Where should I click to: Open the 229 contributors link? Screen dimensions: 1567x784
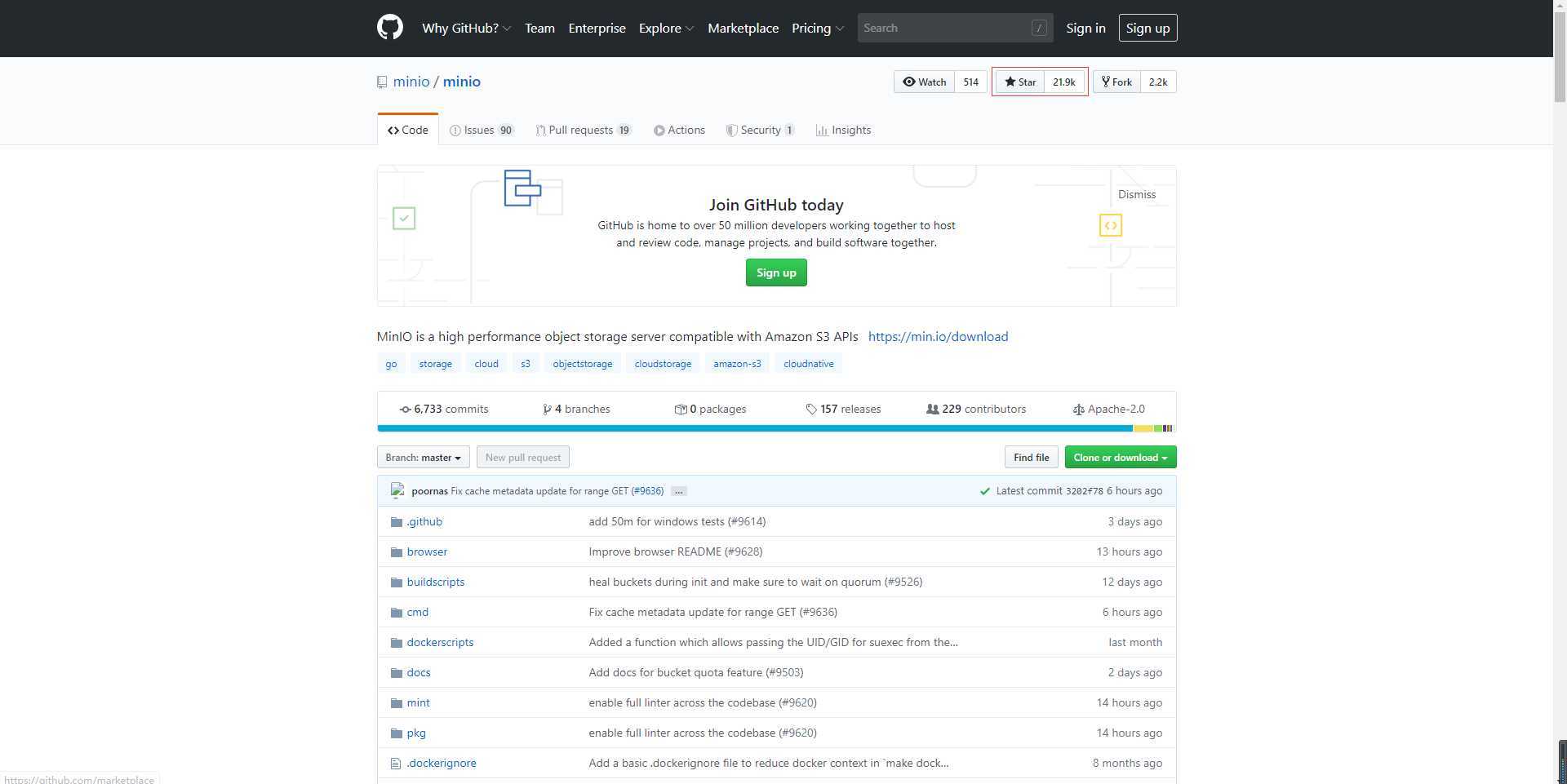click(x=976, y=409)
